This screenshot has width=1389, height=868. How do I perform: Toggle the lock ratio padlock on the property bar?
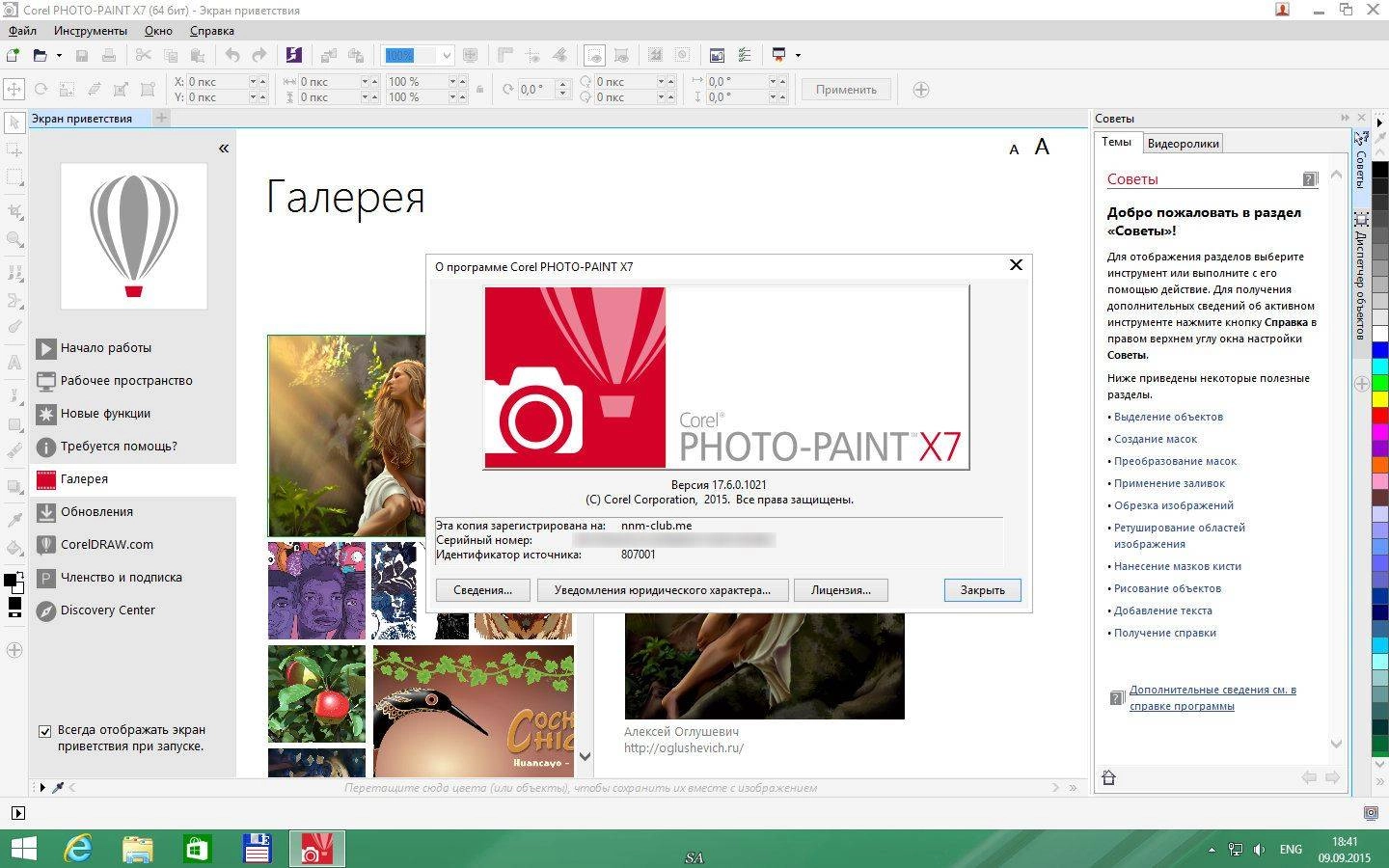pos(480,90)
